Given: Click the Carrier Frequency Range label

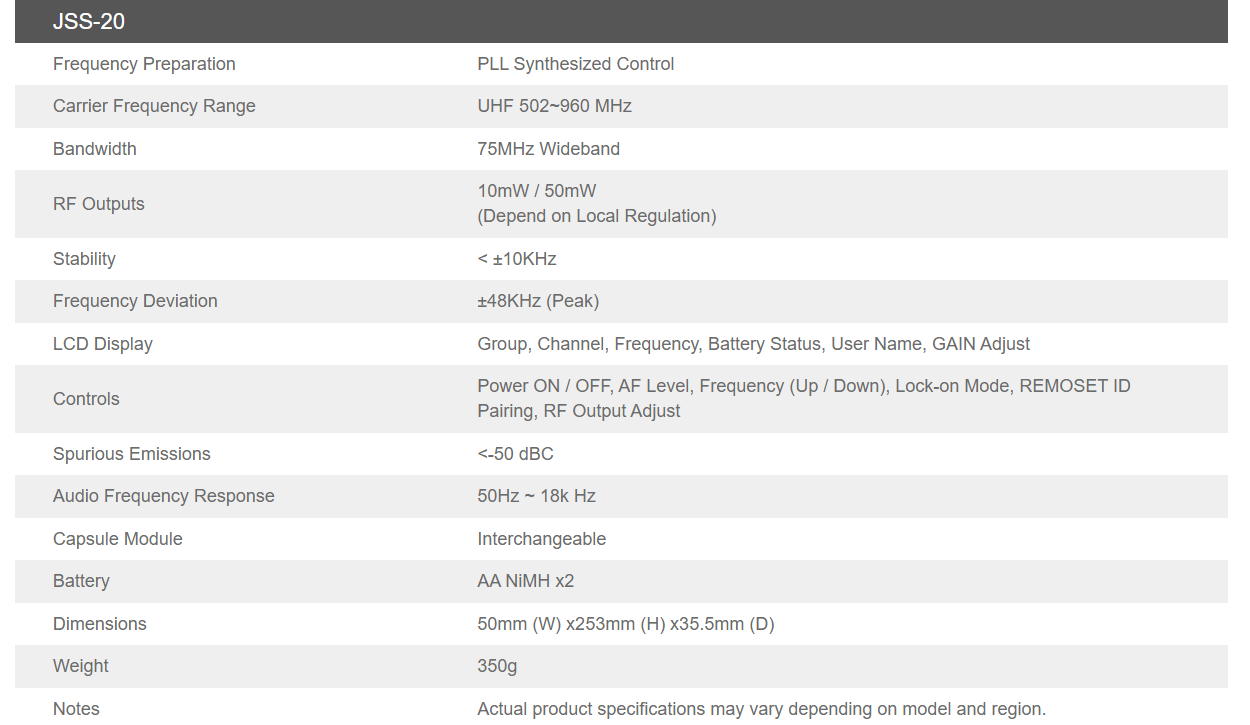Looking at the screenshot, I should (x=154, y=106).
